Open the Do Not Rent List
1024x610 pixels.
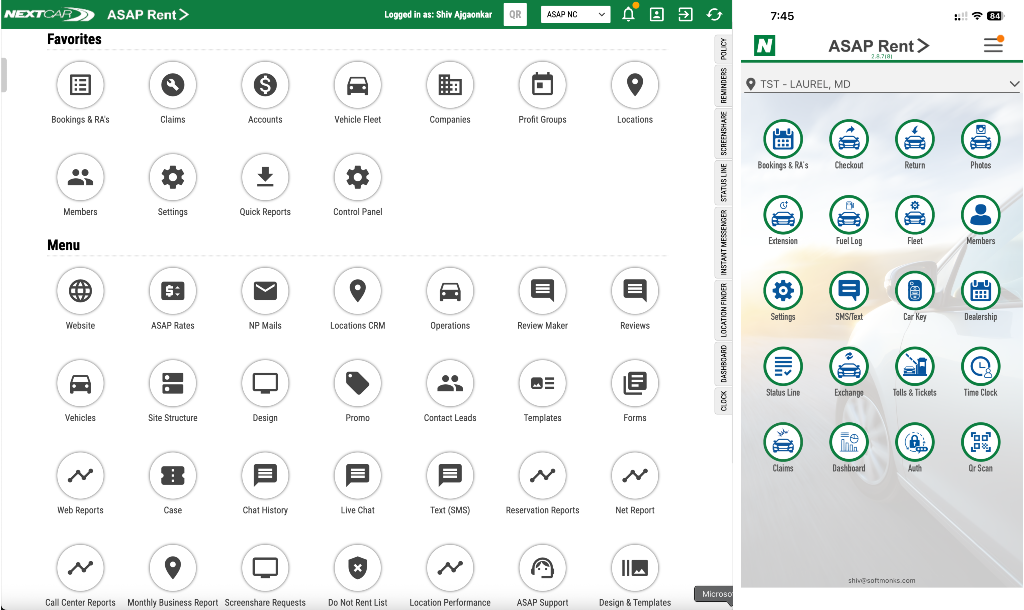point(357,569)
